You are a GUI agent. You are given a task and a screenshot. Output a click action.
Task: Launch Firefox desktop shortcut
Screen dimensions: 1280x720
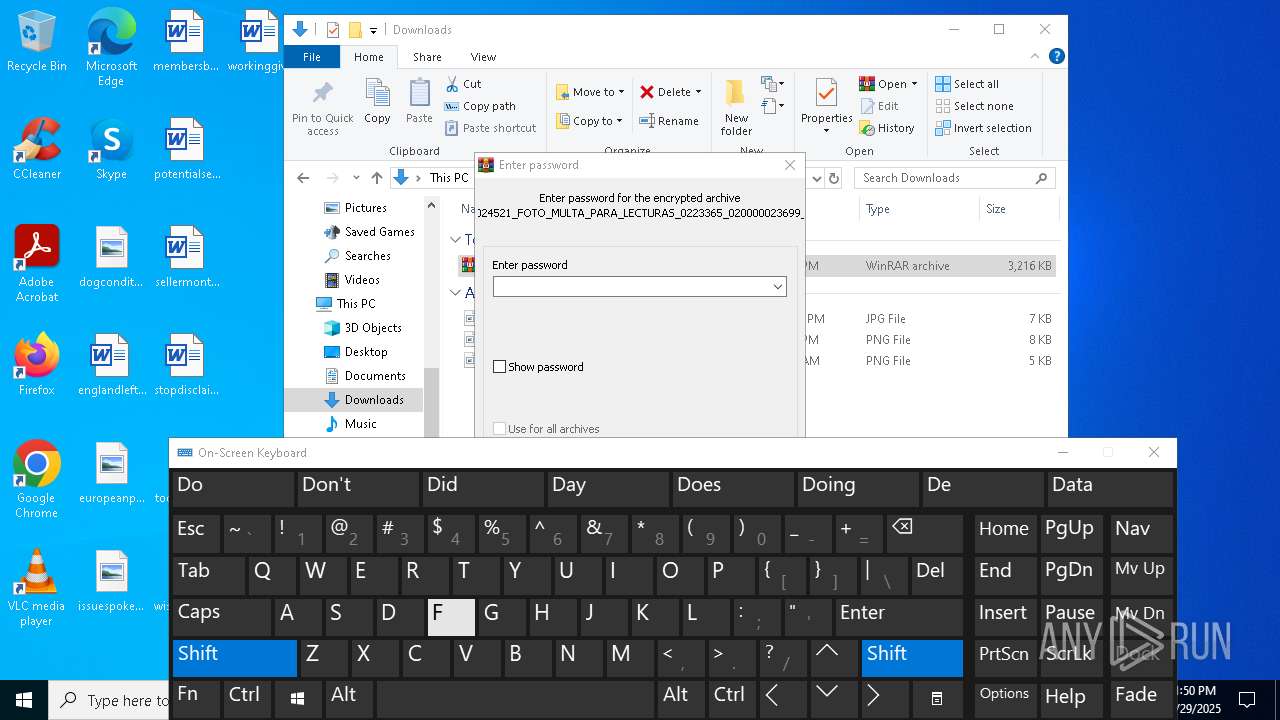37,365
